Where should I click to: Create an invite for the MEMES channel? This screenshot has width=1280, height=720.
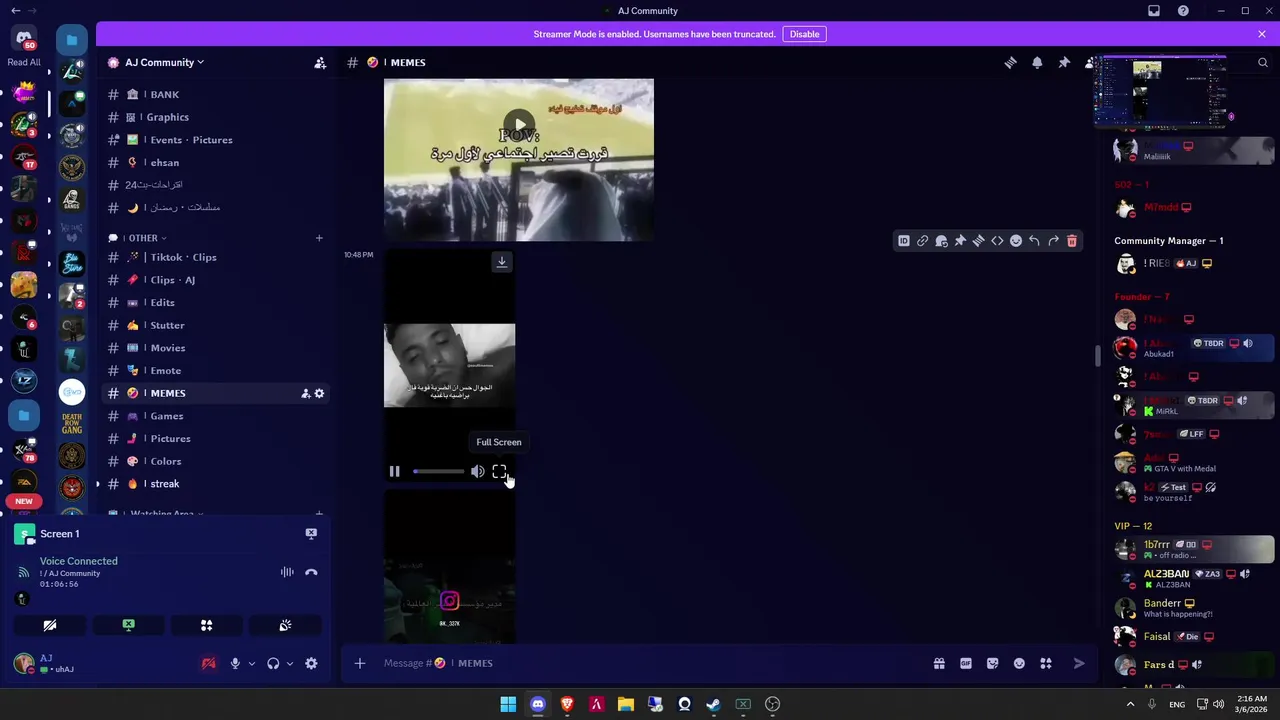(x=305, y=393)
